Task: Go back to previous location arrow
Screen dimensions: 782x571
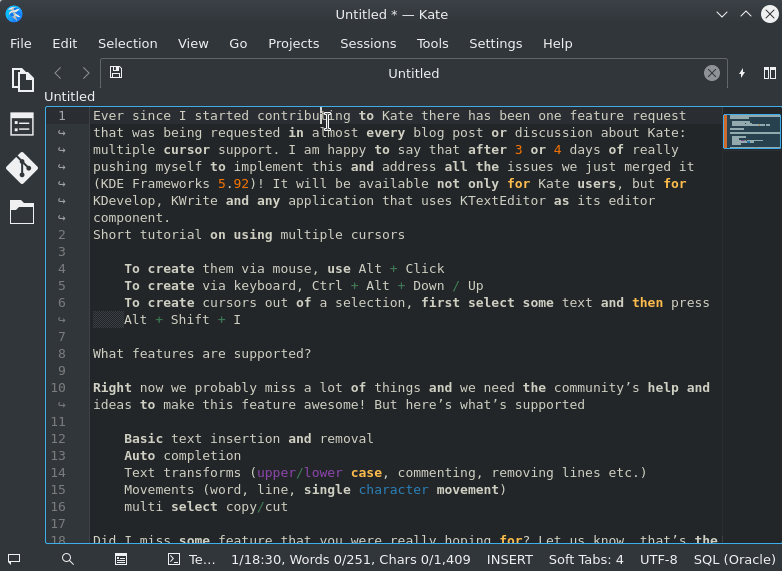Action: [x=58, y=73]
